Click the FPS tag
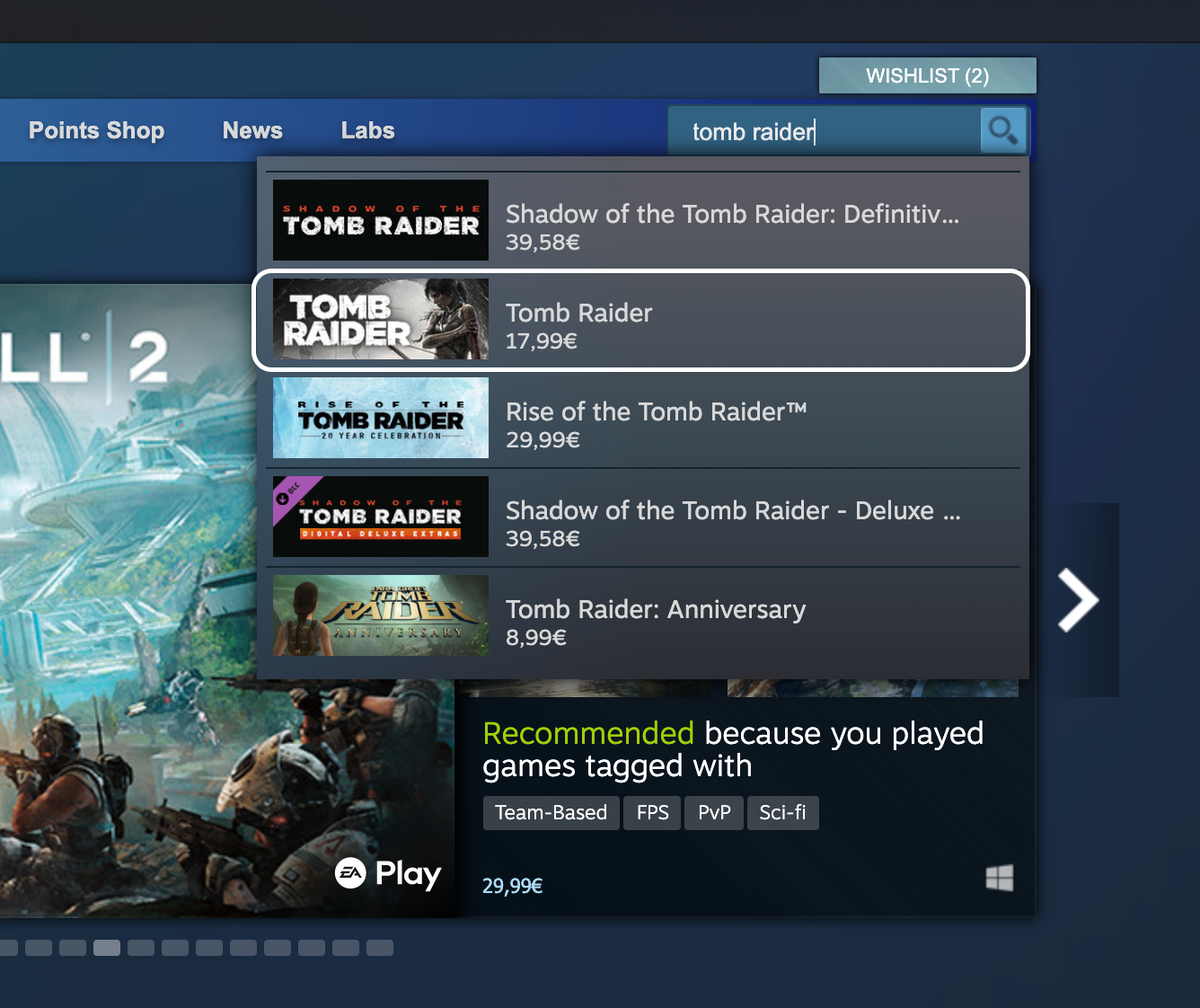The image size is (1200, 1008). coord(653,813)
